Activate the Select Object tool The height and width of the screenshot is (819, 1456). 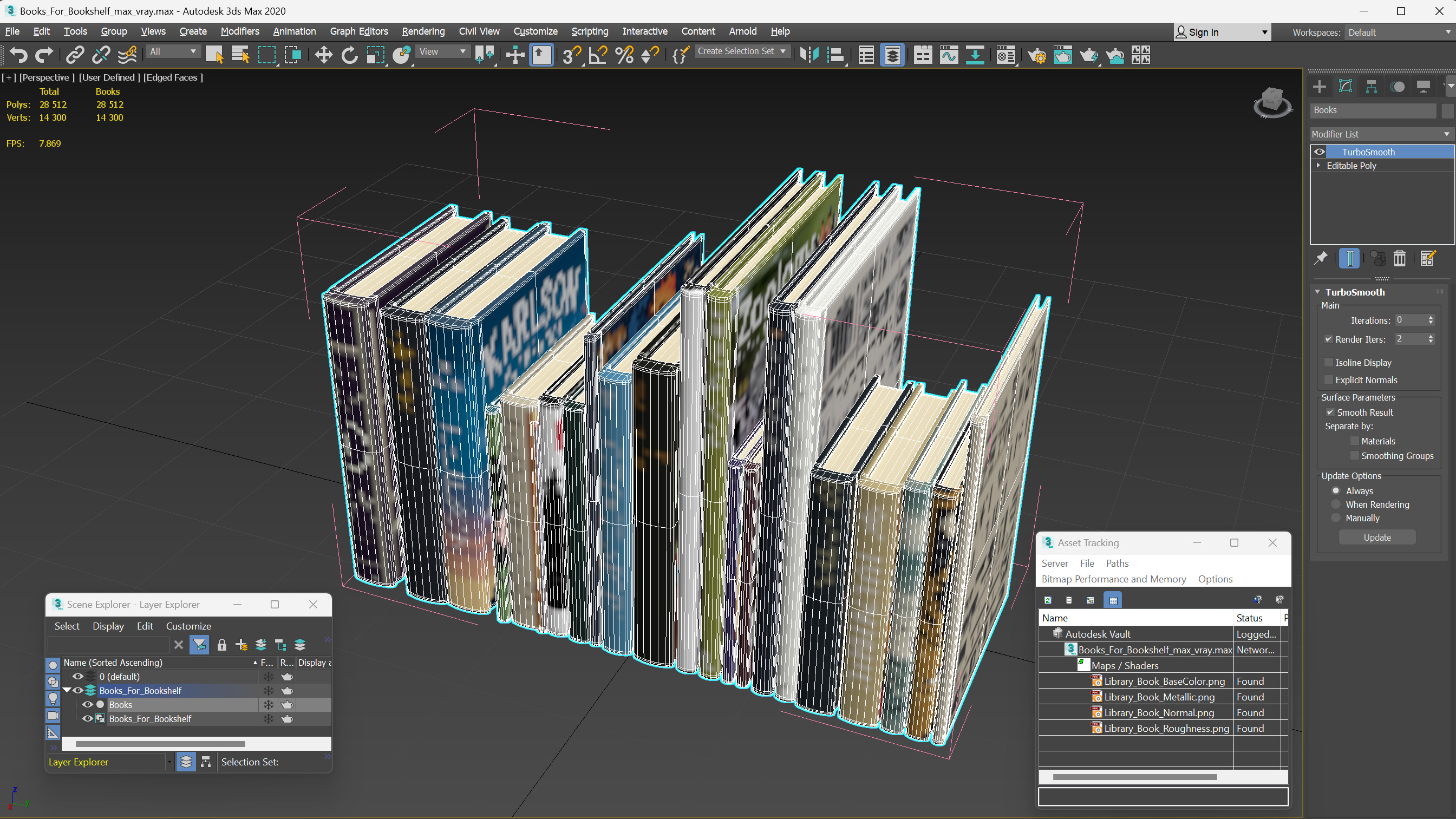tap(214, 55)
